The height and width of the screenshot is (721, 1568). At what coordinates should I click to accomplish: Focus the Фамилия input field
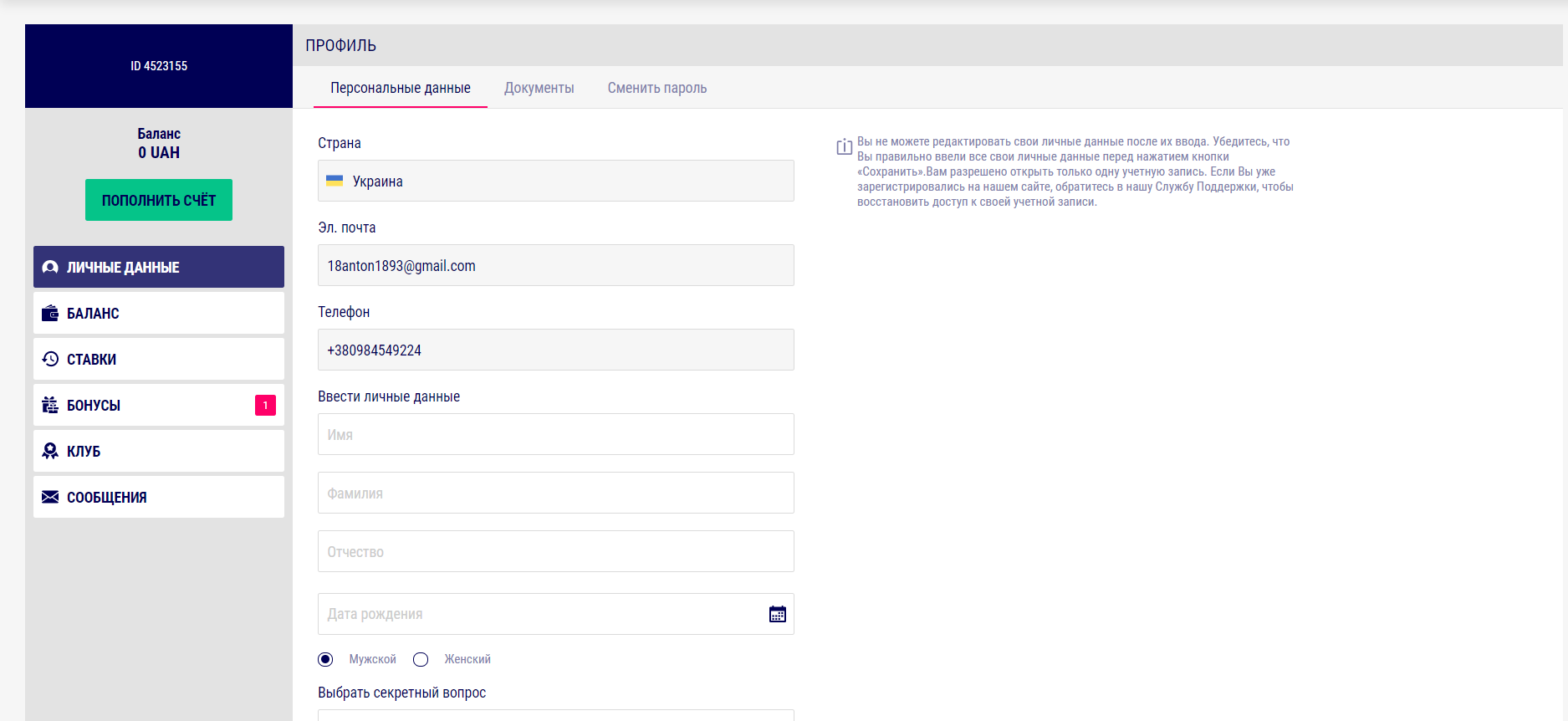[x=555, y=493]
